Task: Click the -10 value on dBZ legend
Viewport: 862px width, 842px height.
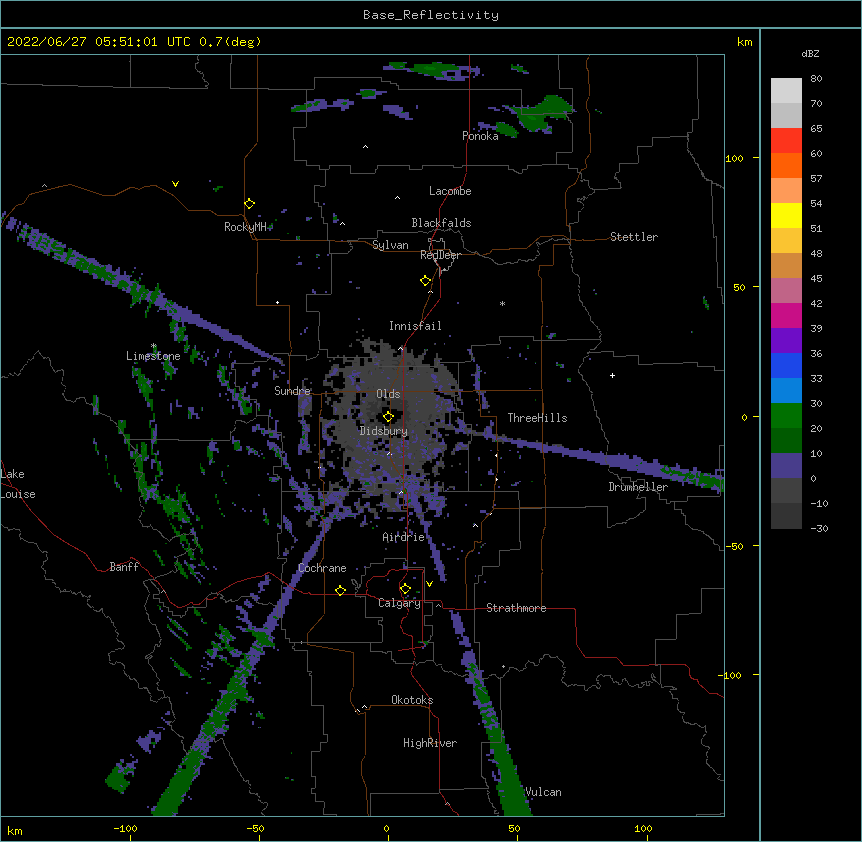Action: [x=819, y=503]
